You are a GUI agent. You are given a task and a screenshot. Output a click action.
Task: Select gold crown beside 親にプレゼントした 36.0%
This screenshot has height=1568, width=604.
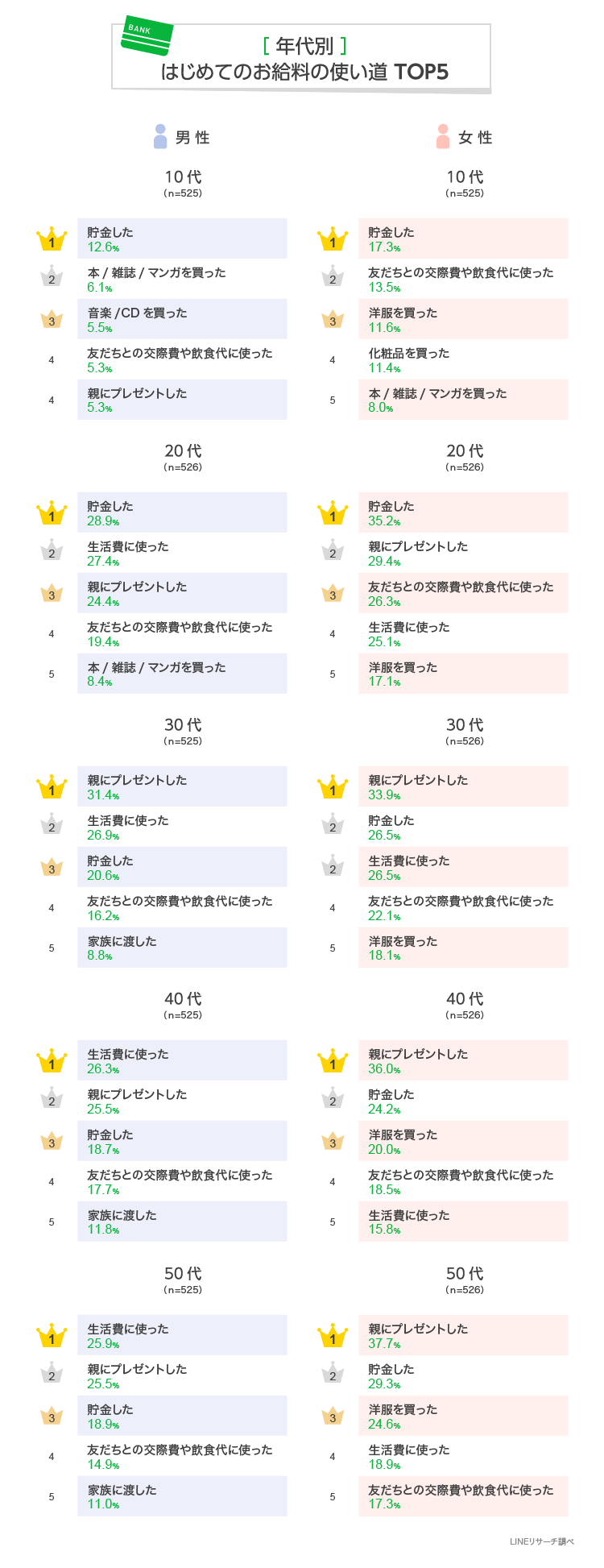(333, 1061)
